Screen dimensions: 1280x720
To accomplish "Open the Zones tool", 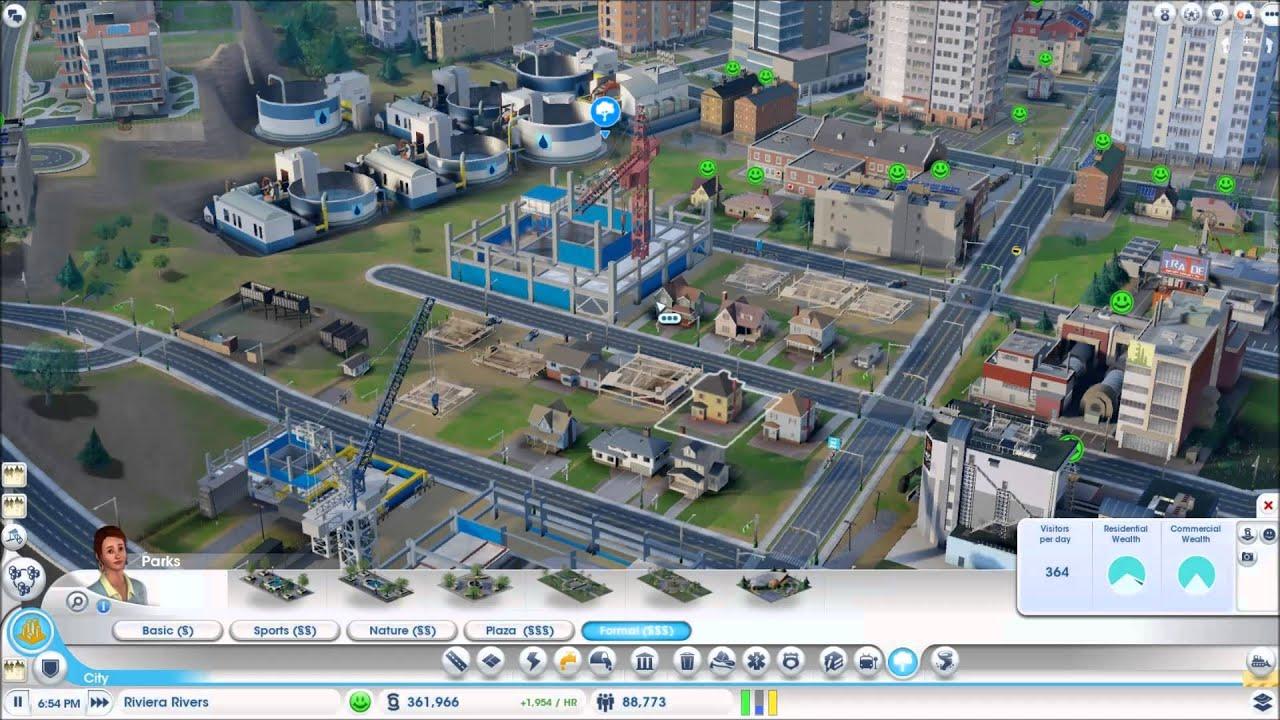I will (489, 660).
